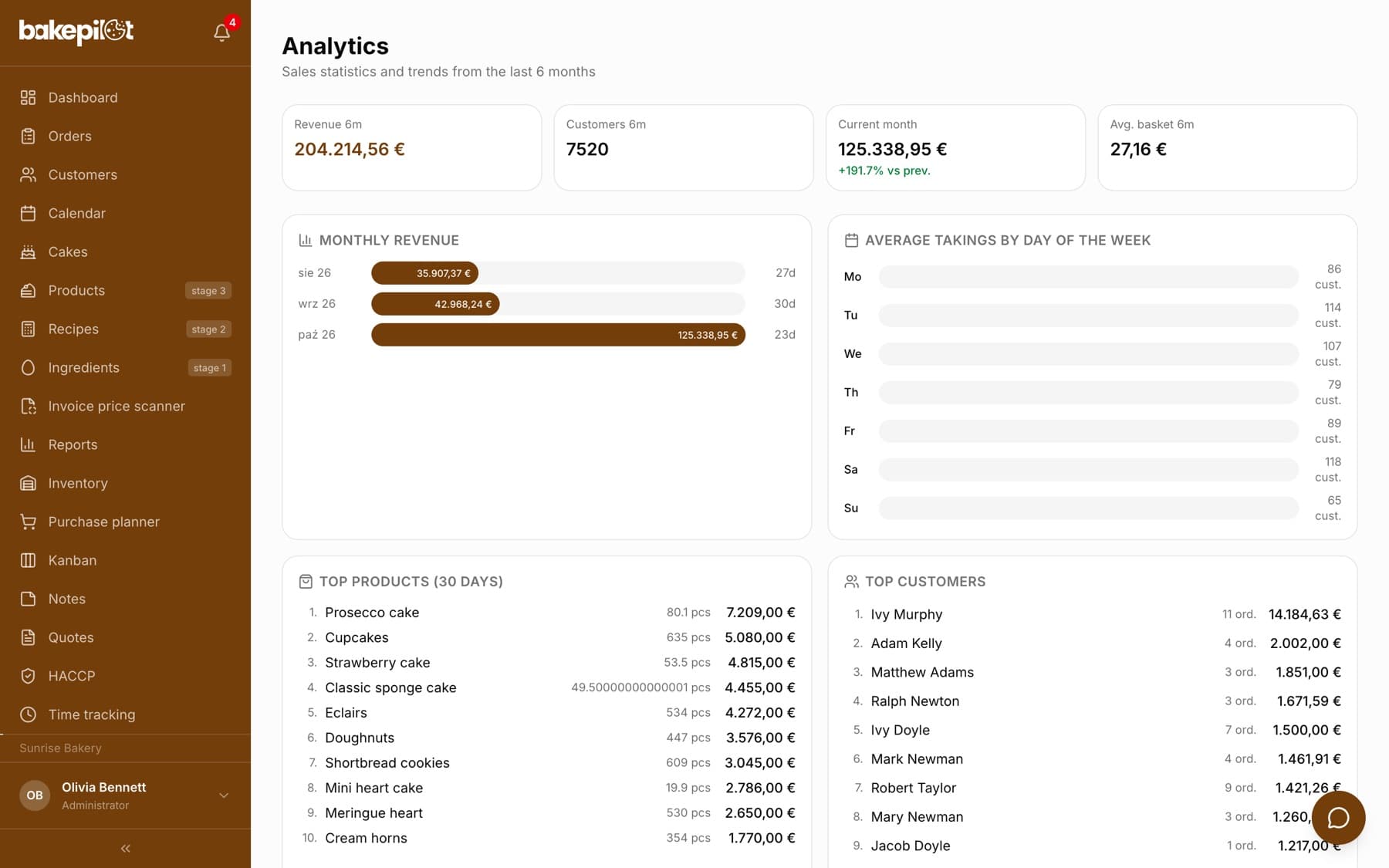Select Adam Kelly in top customers
This screenshot has height=868, width=1389.
[1093, 643]
